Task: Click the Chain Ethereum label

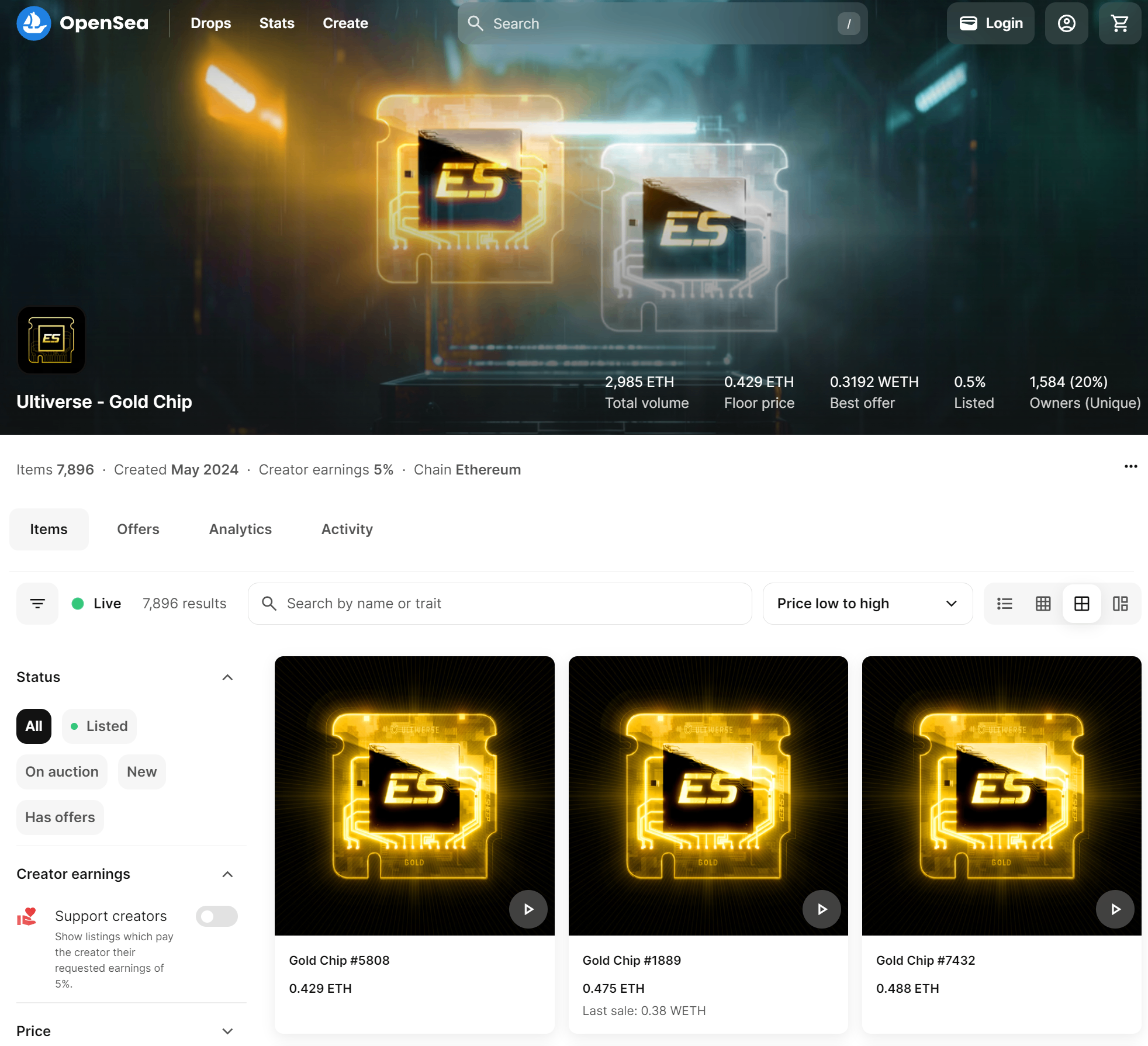Action: pos(468,470)
